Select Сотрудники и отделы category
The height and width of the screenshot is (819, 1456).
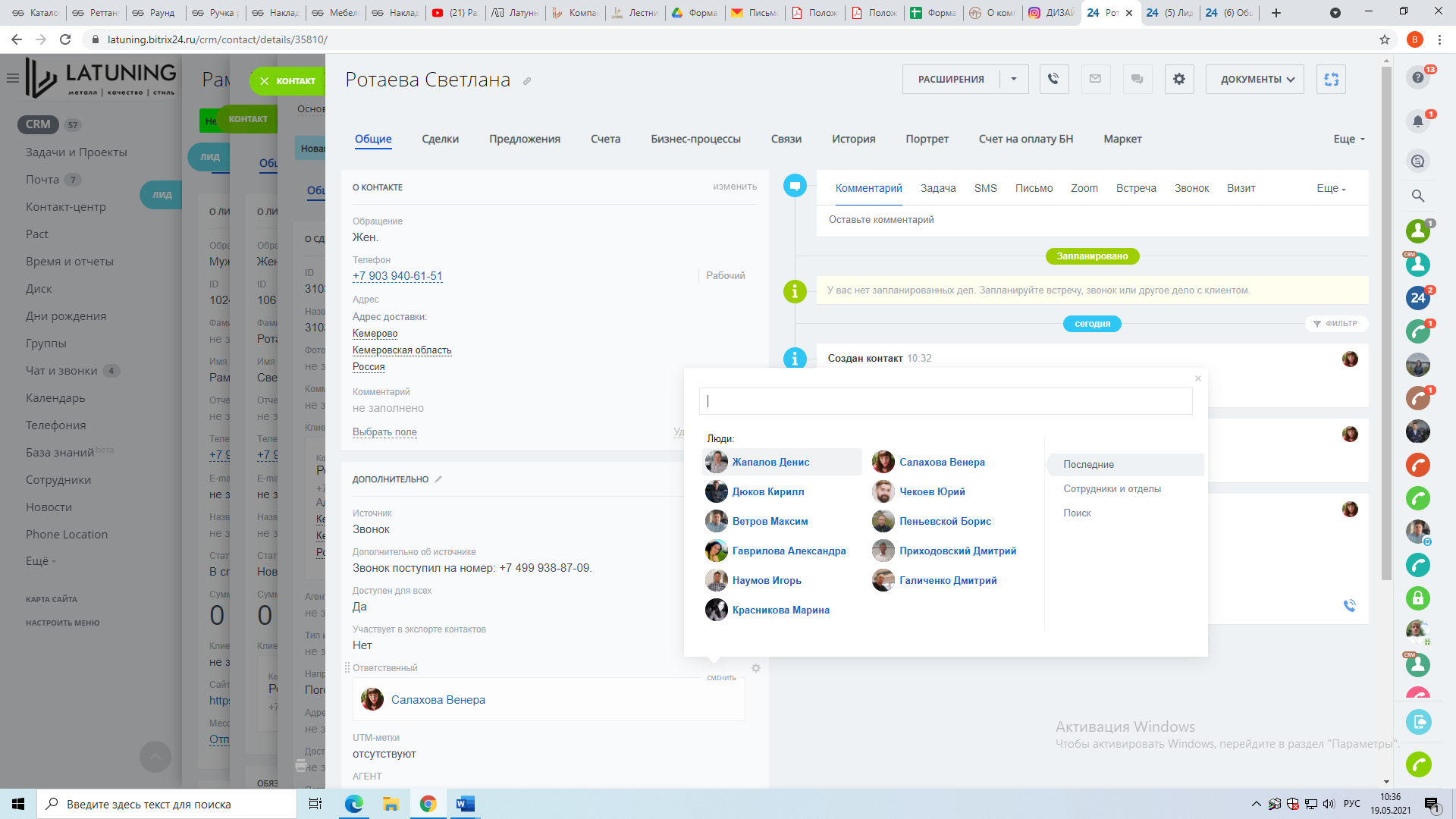point(1112,488)
